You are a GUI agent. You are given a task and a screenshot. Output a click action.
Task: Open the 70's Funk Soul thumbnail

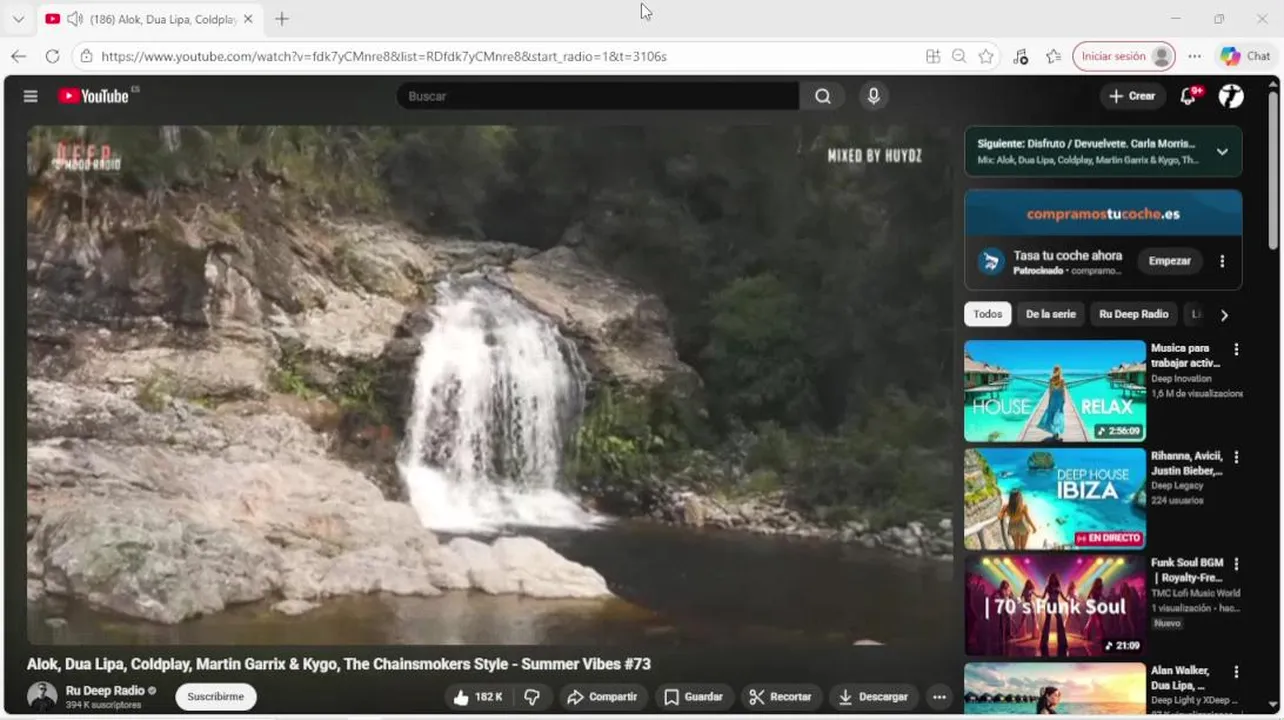click(x=1055, y=606)
